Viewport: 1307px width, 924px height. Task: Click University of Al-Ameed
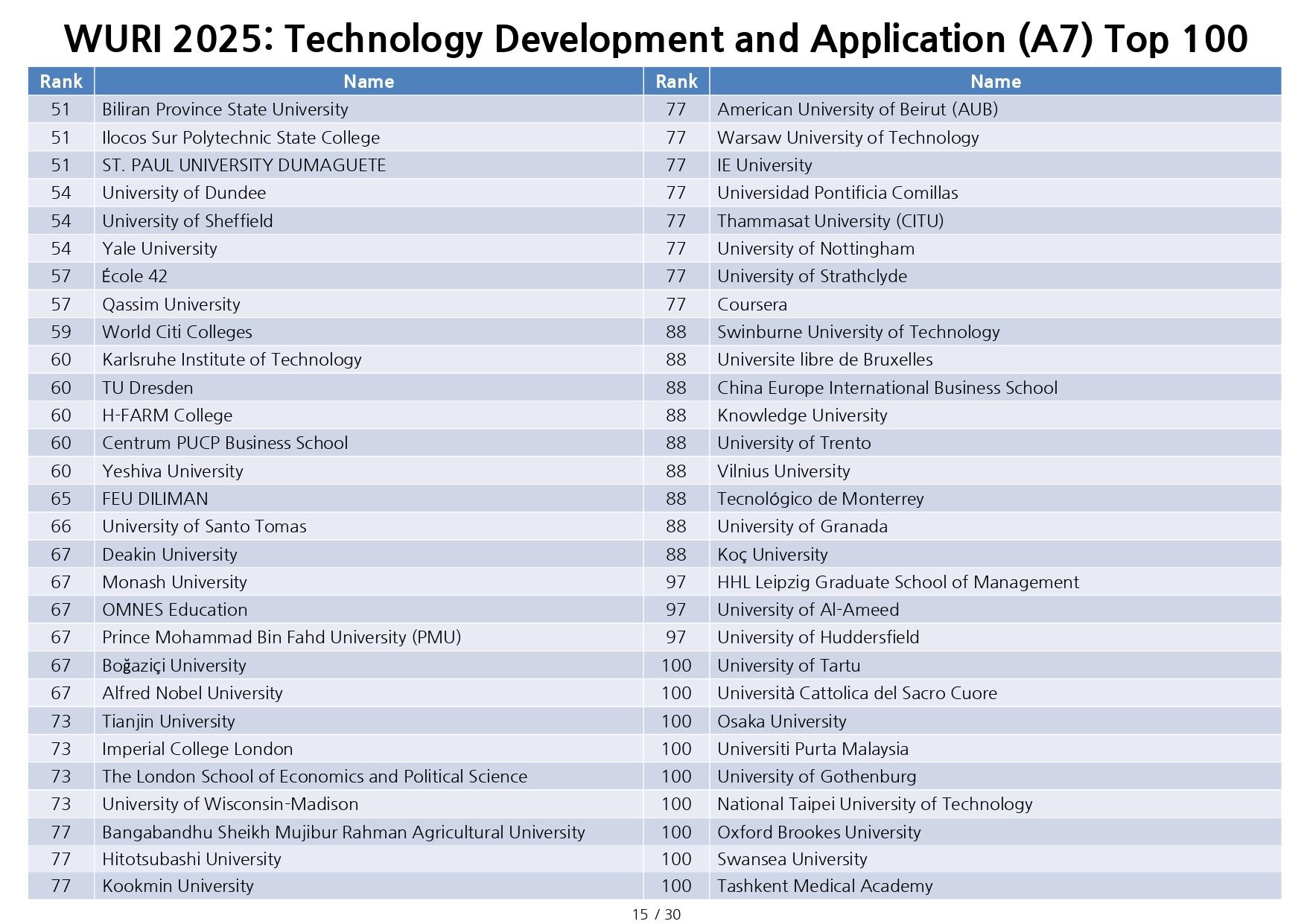tap(808, 610)
